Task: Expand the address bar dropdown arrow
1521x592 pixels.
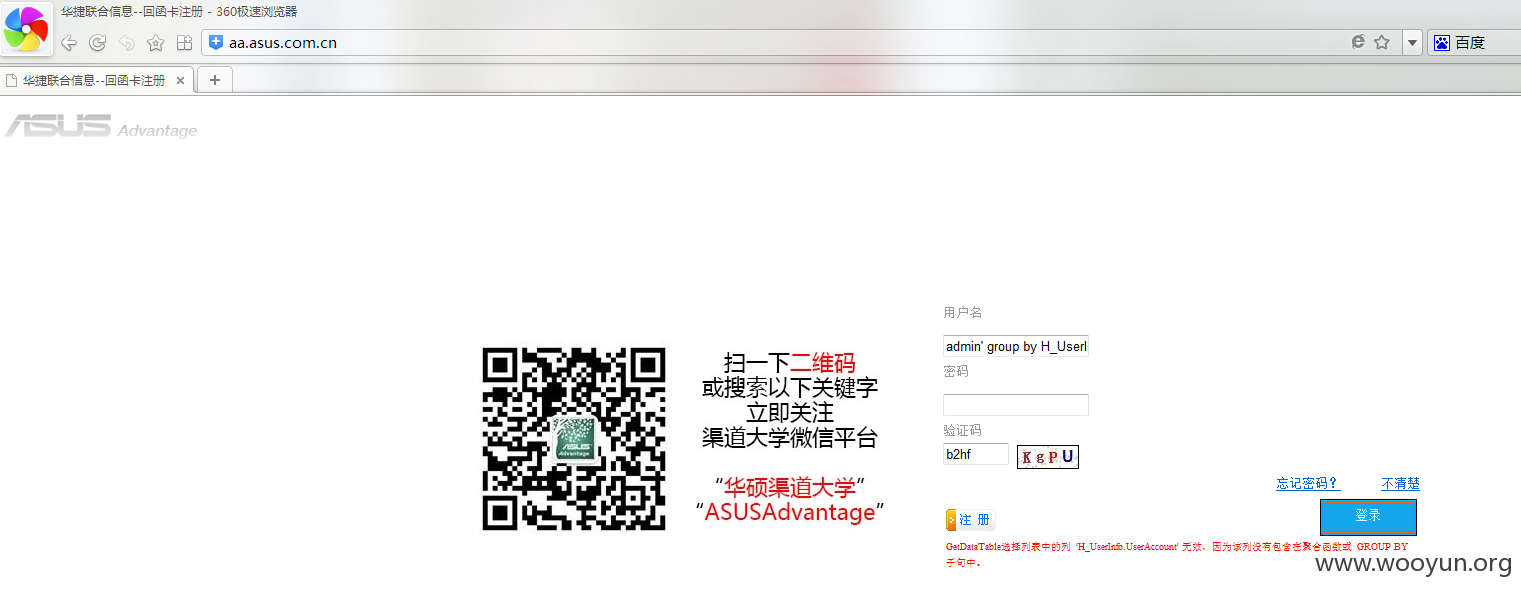Action: click(1412, 43)
